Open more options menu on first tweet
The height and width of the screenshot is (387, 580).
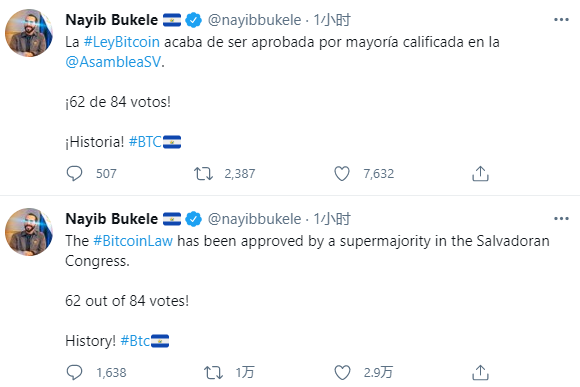pos(561,20)
